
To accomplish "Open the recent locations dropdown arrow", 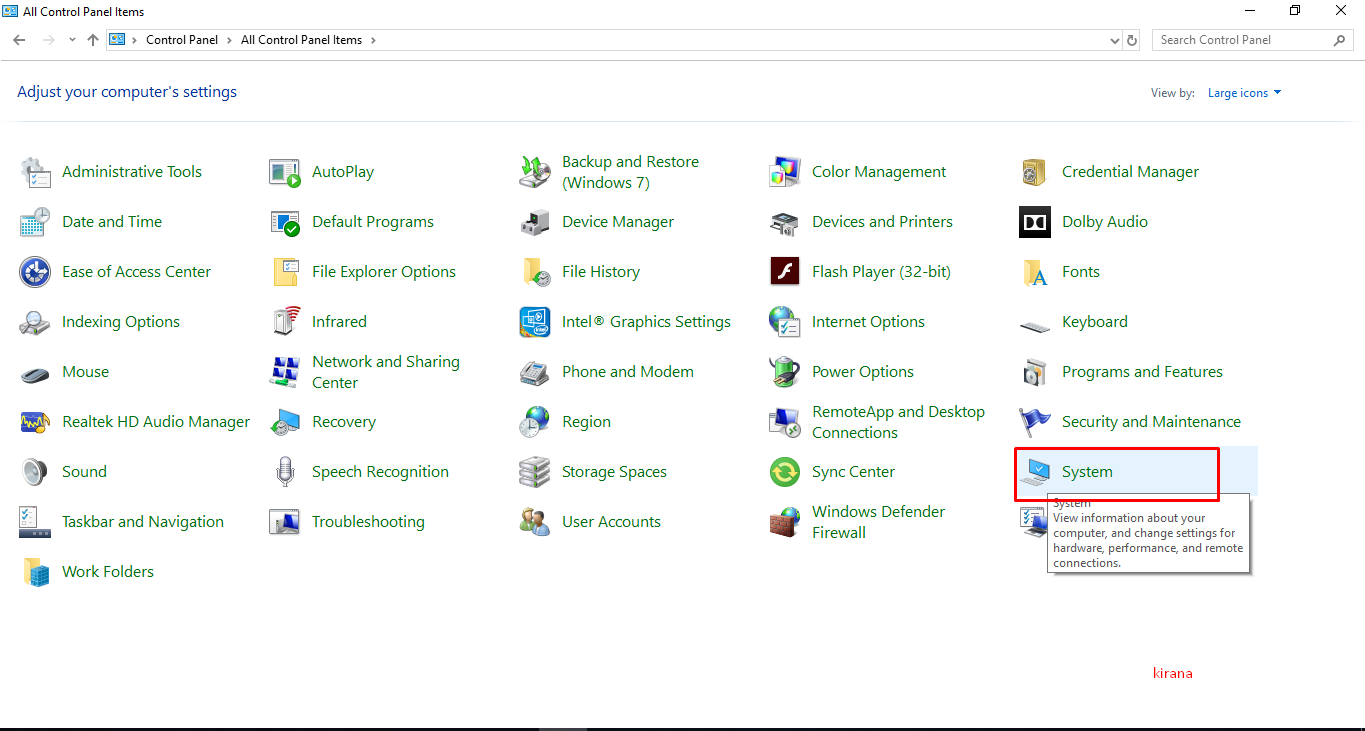I will [72, 40].
